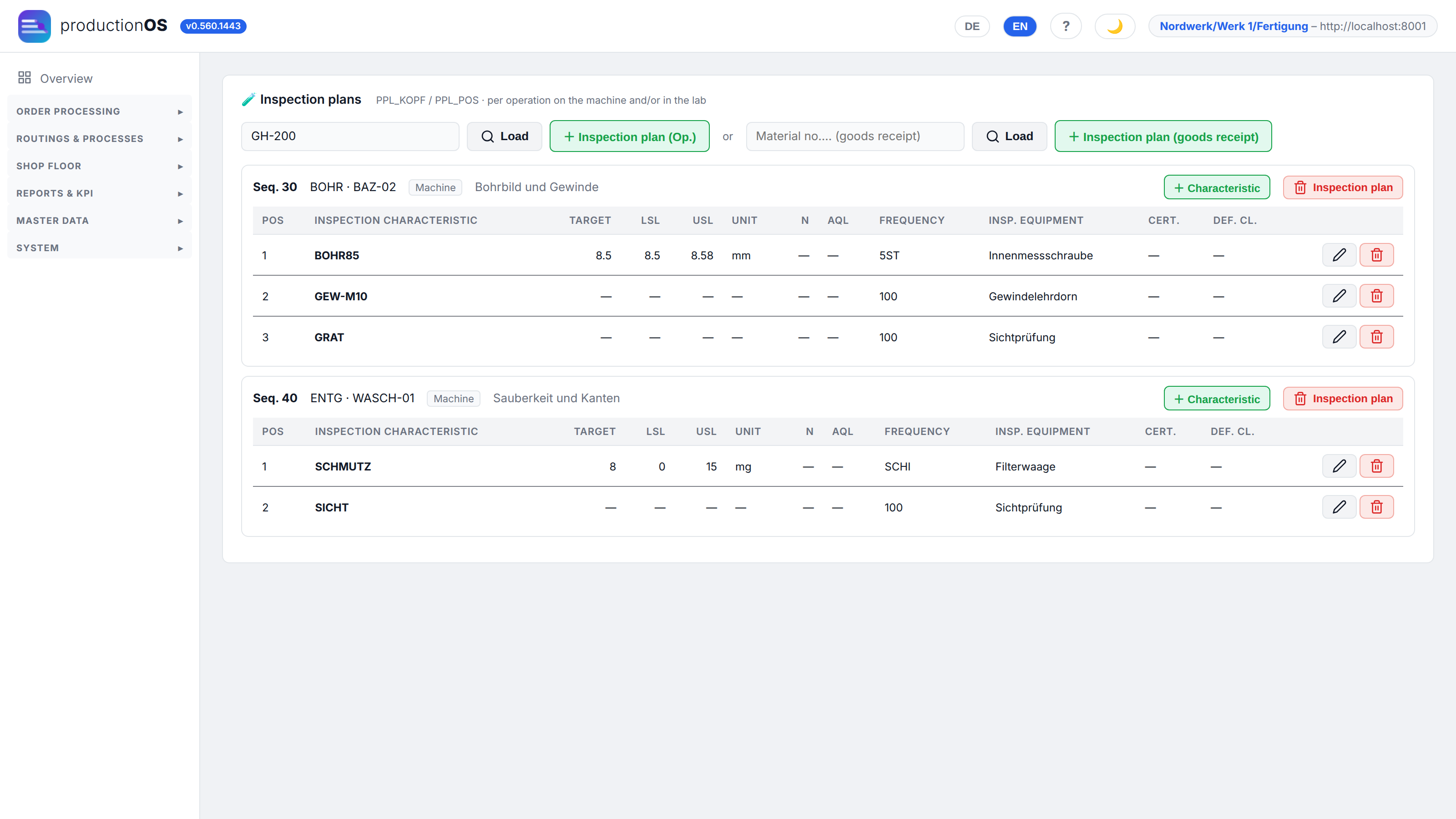Screen dimensions: 1456x819
Task: Delete the SCHMUTZ characteristic
Action: [x=1376, y=466]
